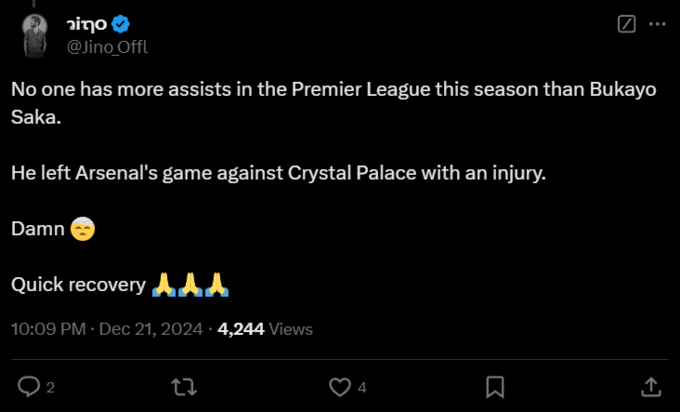
Task: Open the three-dot more options menu
Action: [x=655, y=23]
